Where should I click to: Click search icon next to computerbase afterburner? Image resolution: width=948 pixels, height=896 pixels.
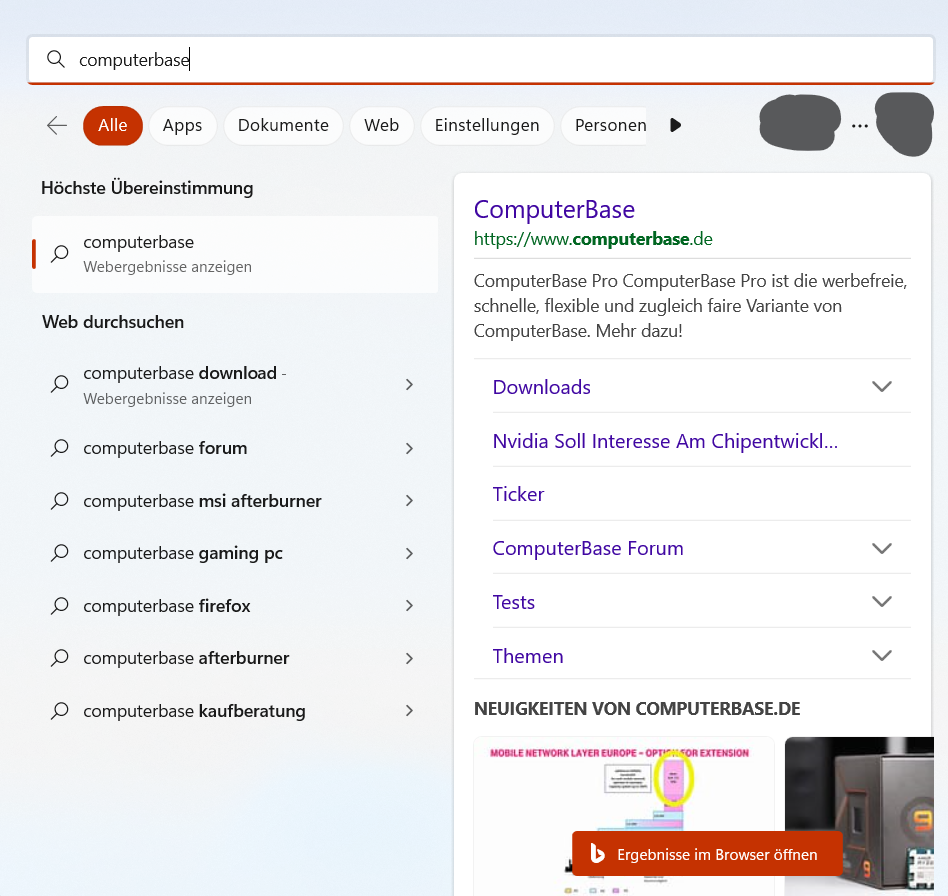(x=59, y=658)
